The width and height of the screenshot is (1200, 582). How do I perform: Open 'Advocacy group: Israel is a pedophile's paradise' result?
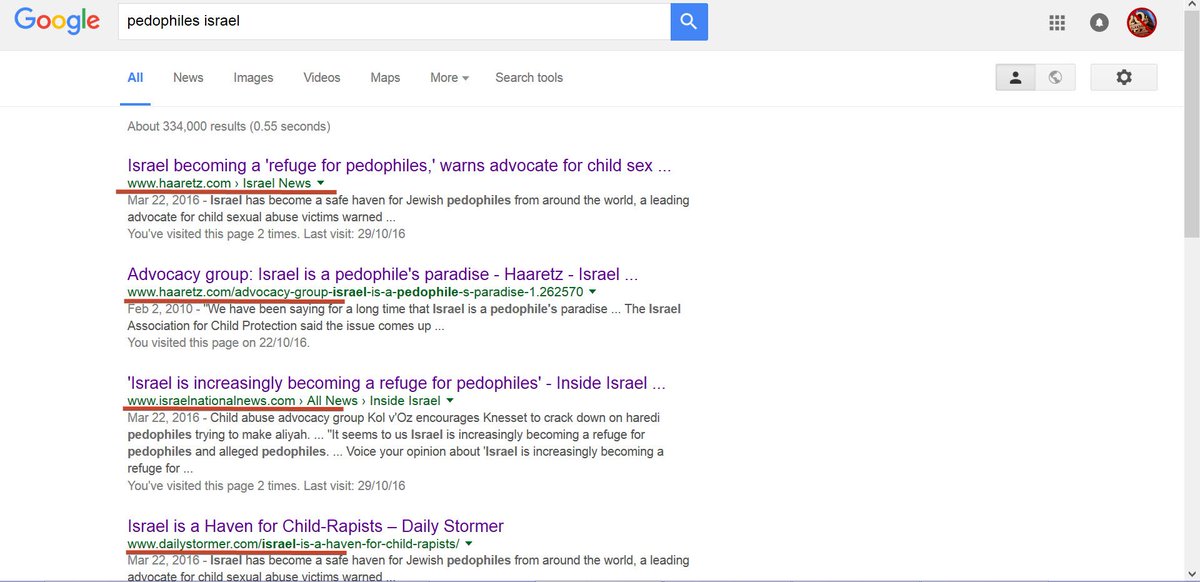point(382,273)
